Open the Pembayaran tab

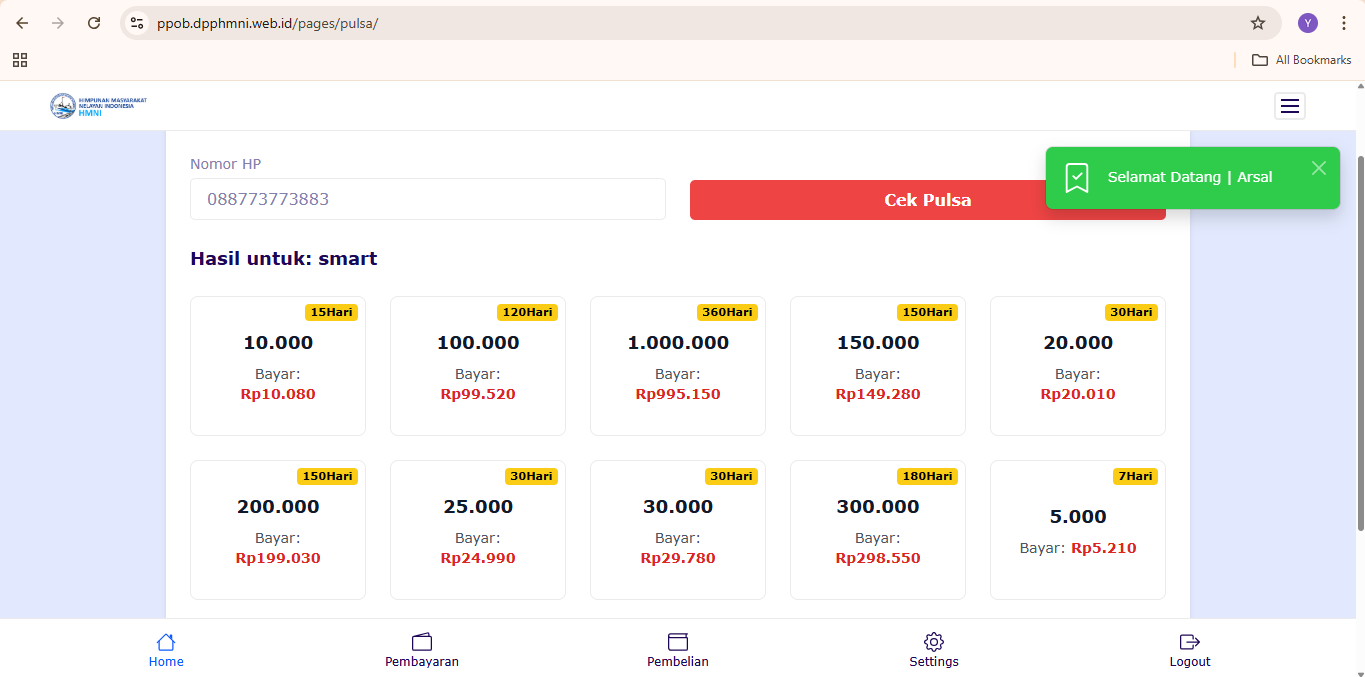coord(422,650)
